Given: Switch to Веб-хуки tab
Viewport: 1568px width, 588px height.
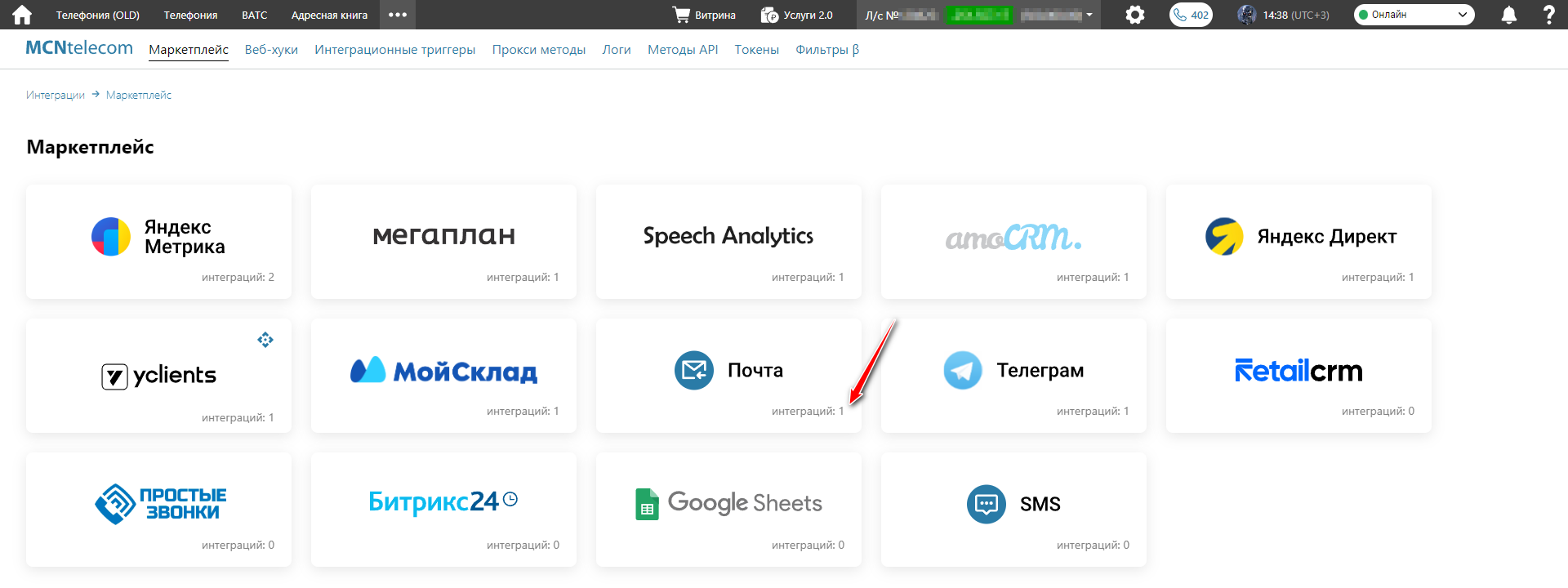Looking at the screenshot, I should click(x=271, y=50).
